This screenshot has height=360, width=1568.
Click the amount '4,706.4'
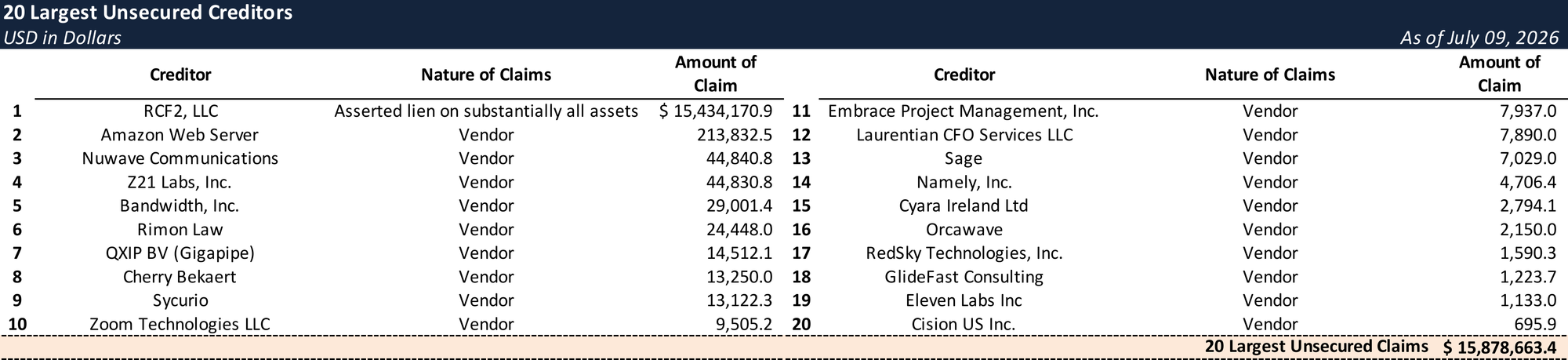tap(1528, 182)
